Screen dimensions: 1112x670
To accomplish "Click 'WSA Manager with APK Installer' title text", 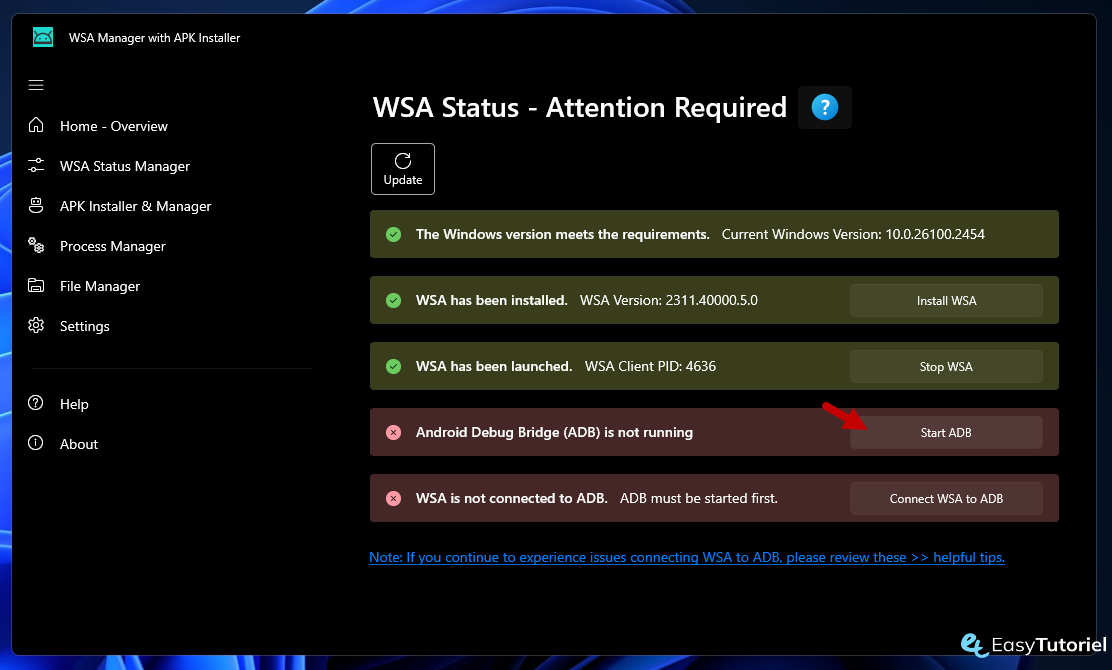I will (x=155, y=38).
